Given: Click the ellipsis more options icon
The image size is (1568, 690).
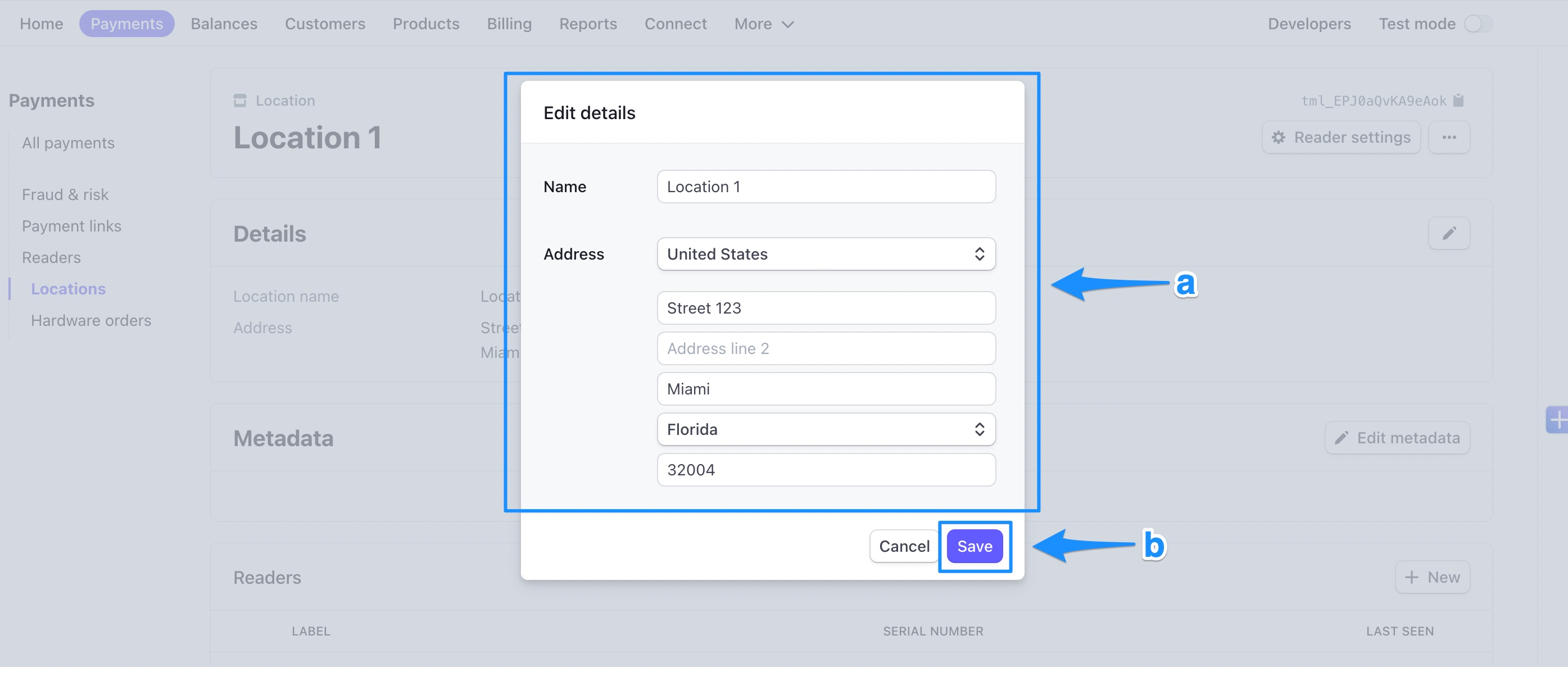Looking at the screenshot, I should 1449,137.
